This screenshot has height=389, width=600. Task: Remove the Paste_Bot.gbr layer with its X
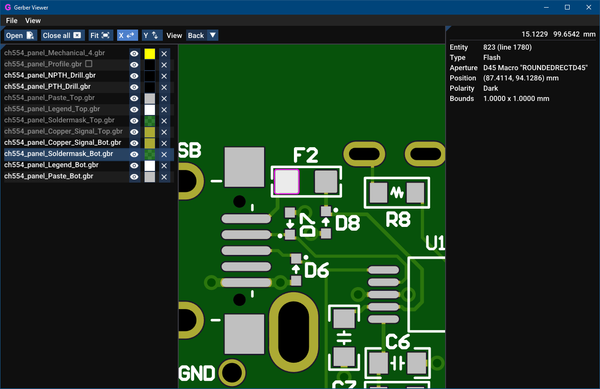coord(164,177)
